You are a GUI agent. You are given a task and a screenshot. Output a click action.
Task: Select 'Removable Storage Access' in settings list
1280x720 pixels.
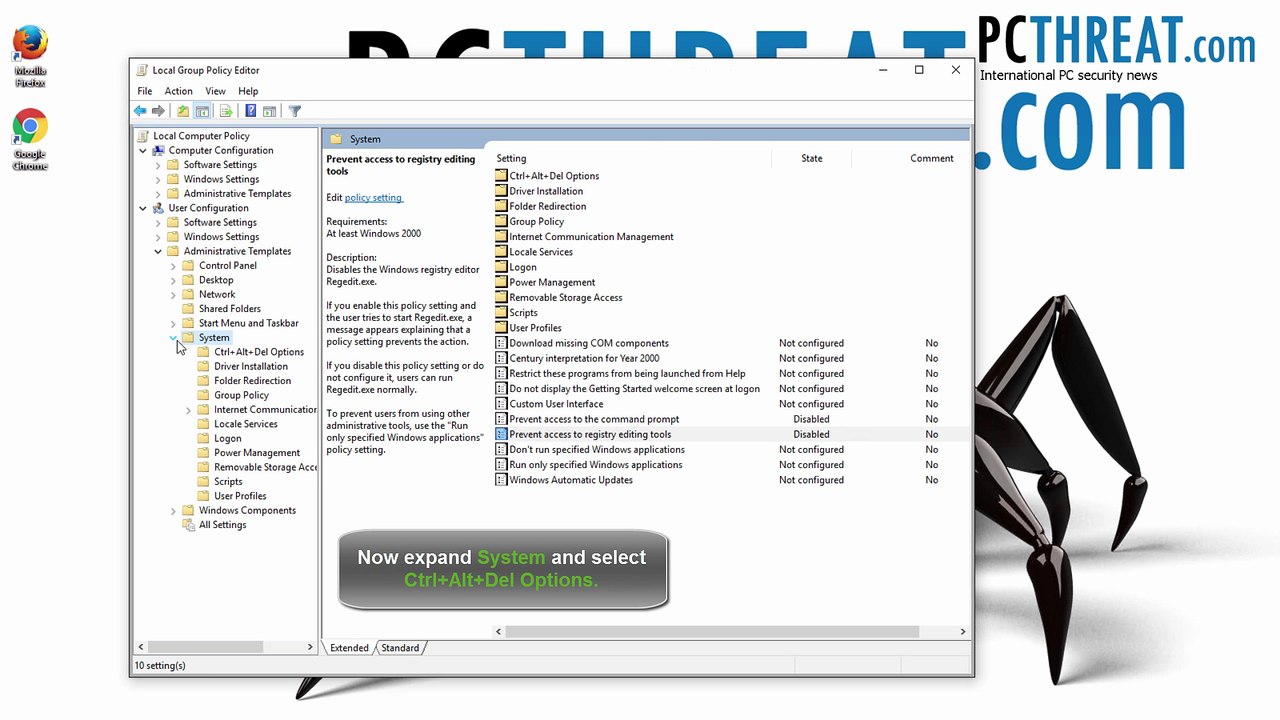(566, 297)
